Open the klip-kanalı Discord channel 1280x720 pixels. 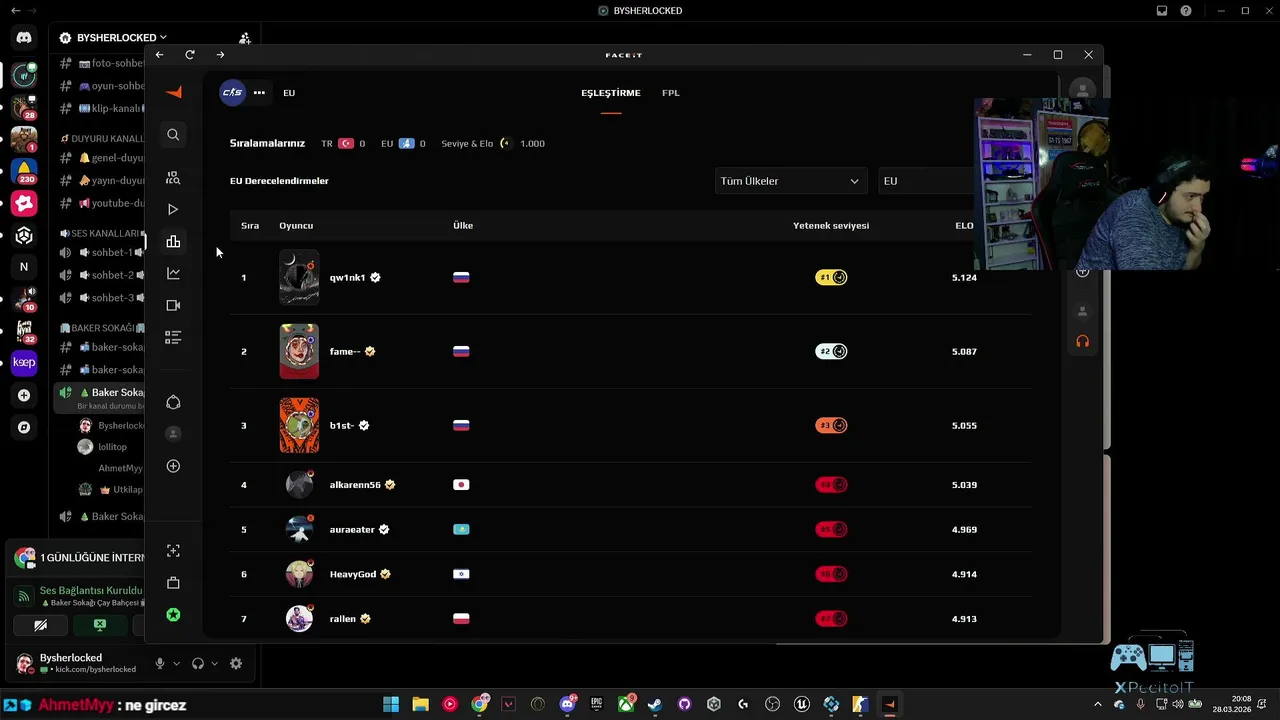coord(100,108)
